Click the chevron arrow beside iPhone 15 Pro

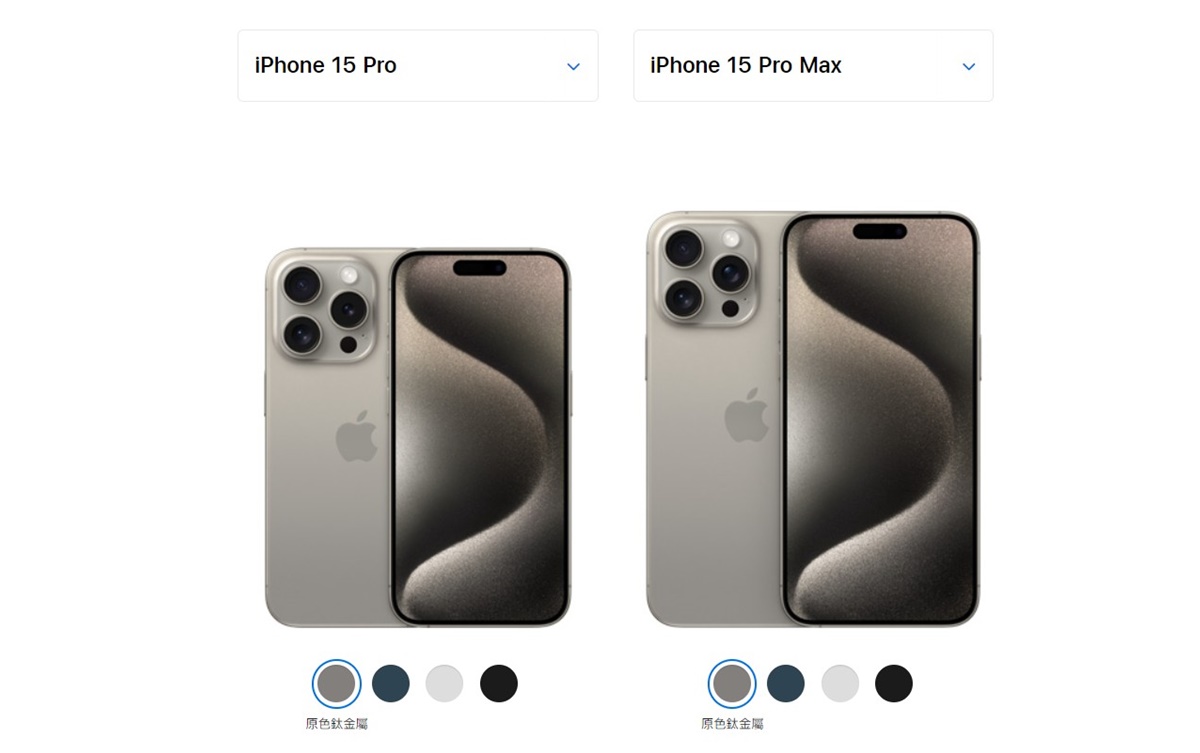pyautogui.click(x=573, y=67)
